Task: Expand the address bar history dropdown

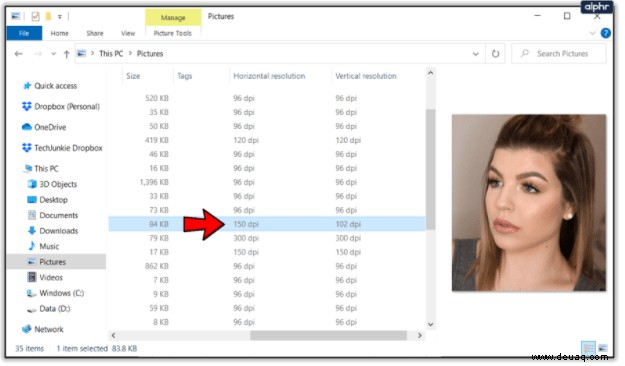Action: pos(475,54)
